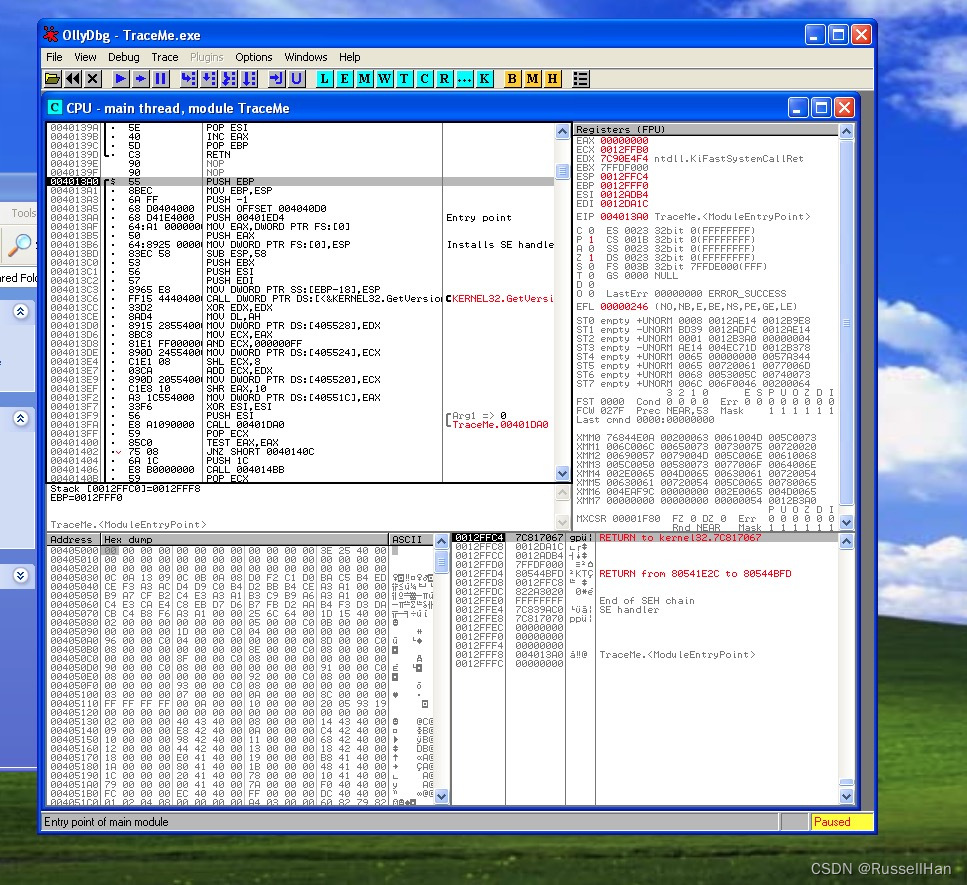Open the File menu

[54, 57]
